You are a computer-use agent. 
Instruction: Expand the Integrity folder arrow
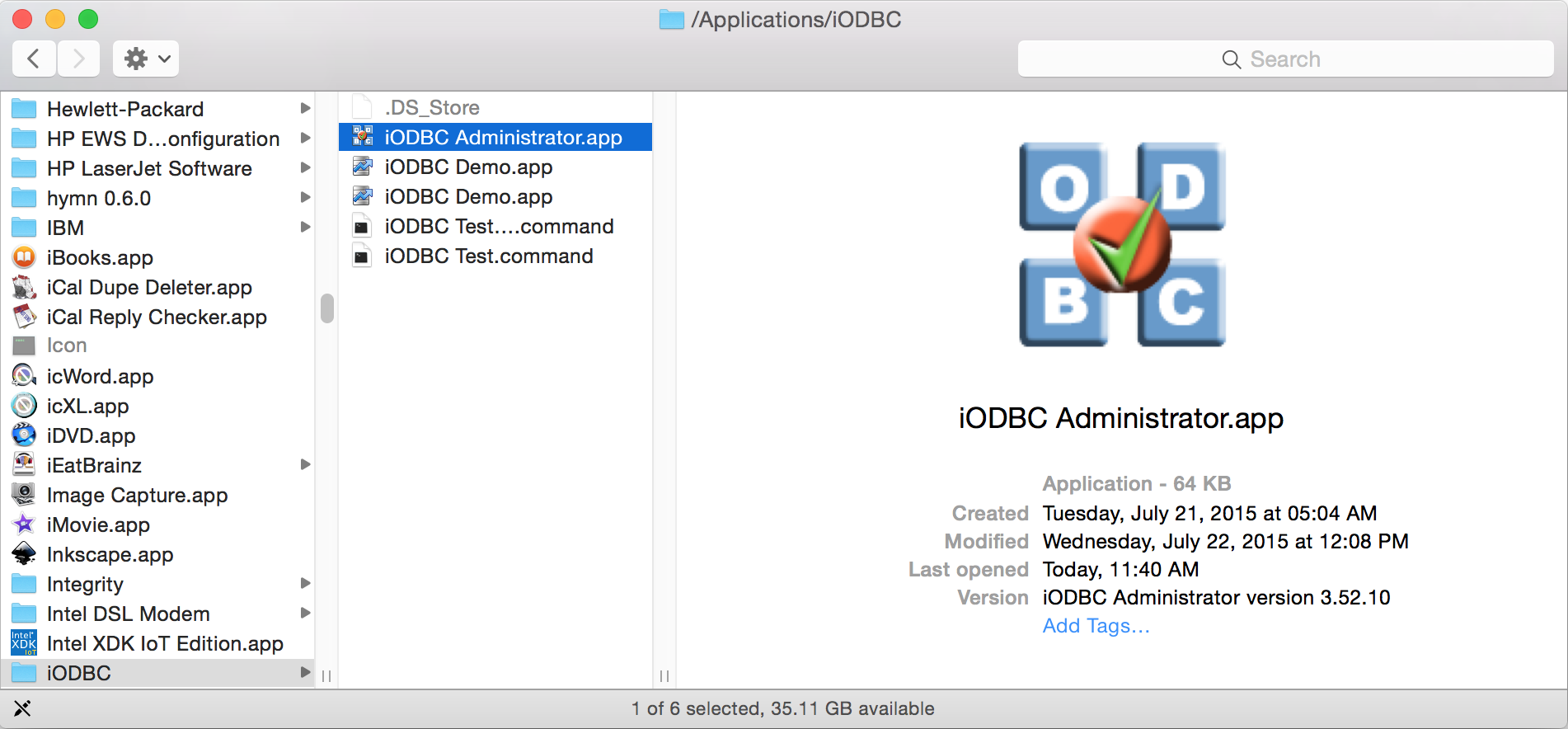(x=305, y=583)
